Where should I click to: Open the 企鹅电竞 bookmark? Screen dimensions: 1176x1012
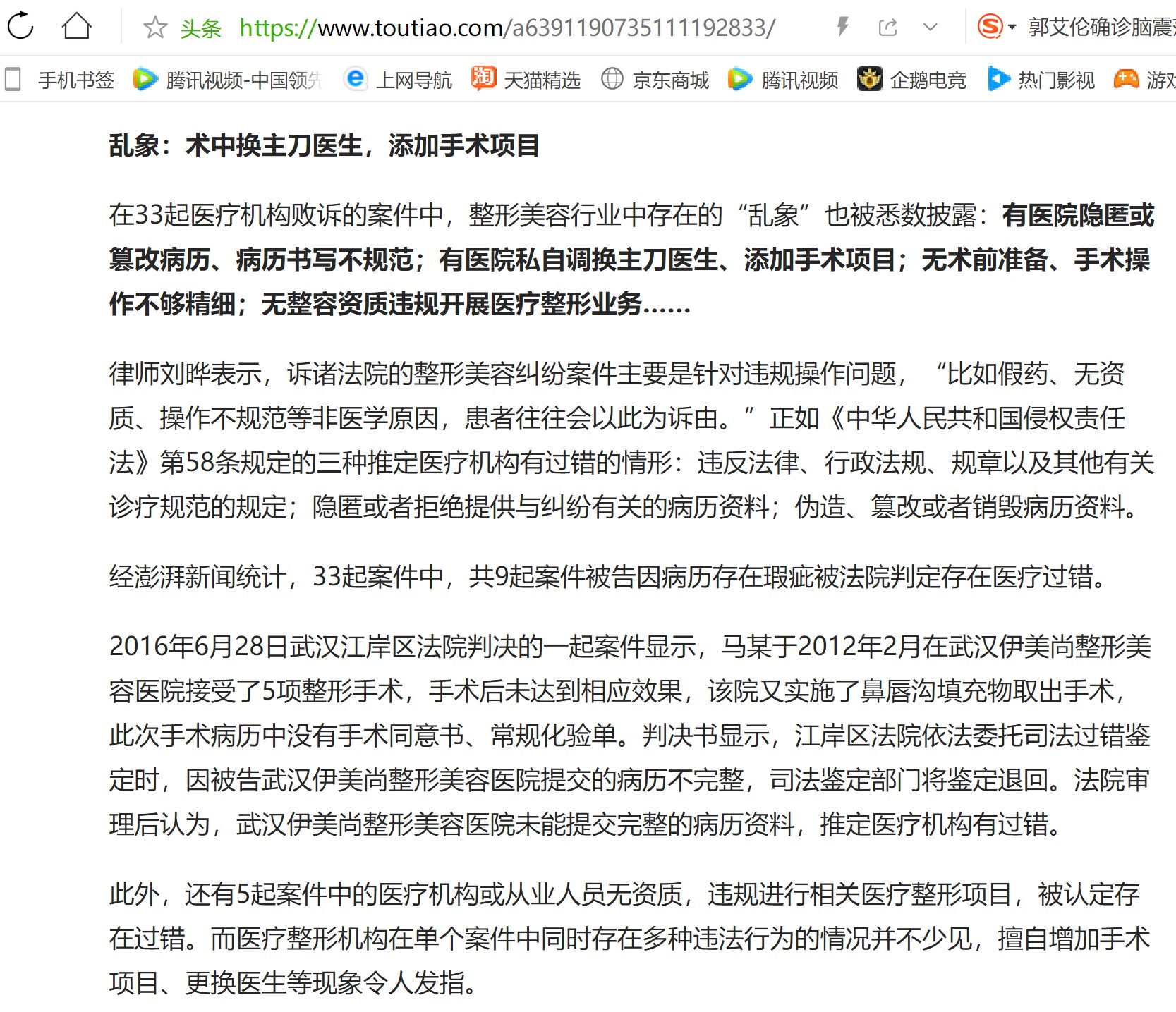(x=928, y=80)
